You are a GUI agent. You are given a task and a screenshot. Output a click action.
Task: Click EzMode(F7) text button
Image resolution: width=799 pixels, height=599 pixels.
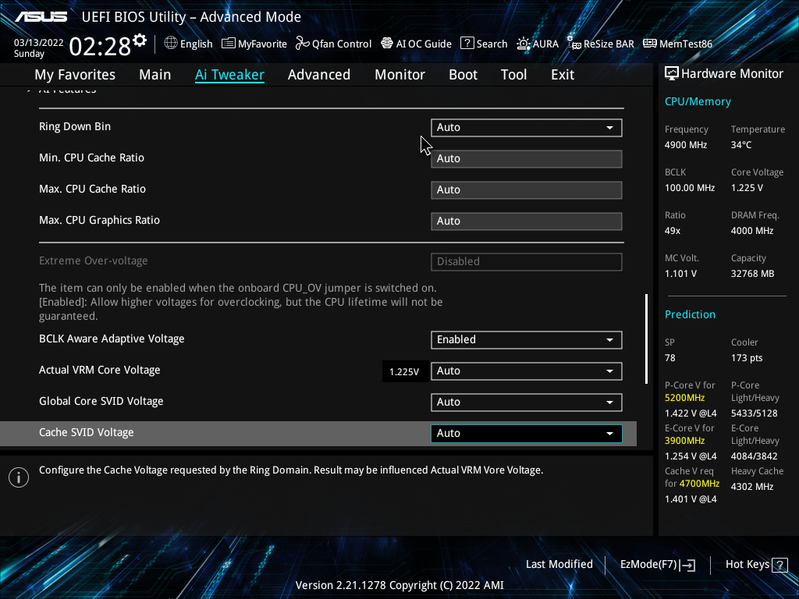(x=648, y=564)
